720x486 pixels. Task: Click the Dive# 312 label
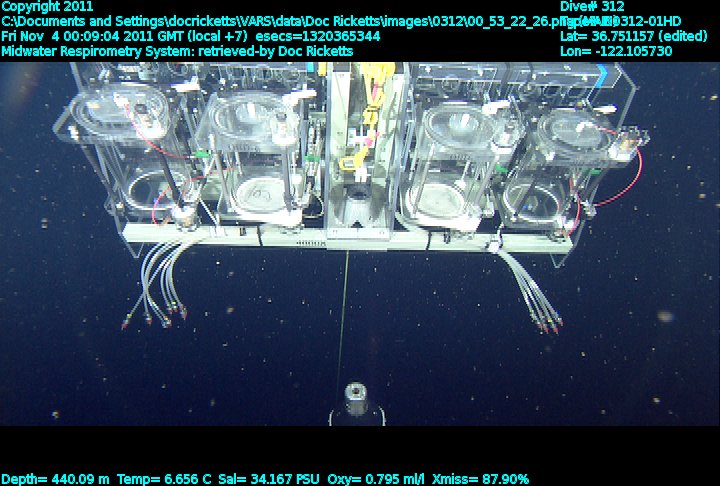point(593,6)
